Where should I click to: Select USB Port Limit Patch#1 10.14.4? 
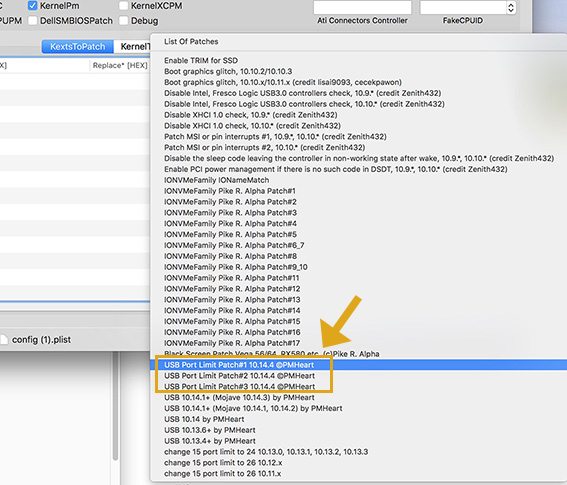[x=359, y=365]
